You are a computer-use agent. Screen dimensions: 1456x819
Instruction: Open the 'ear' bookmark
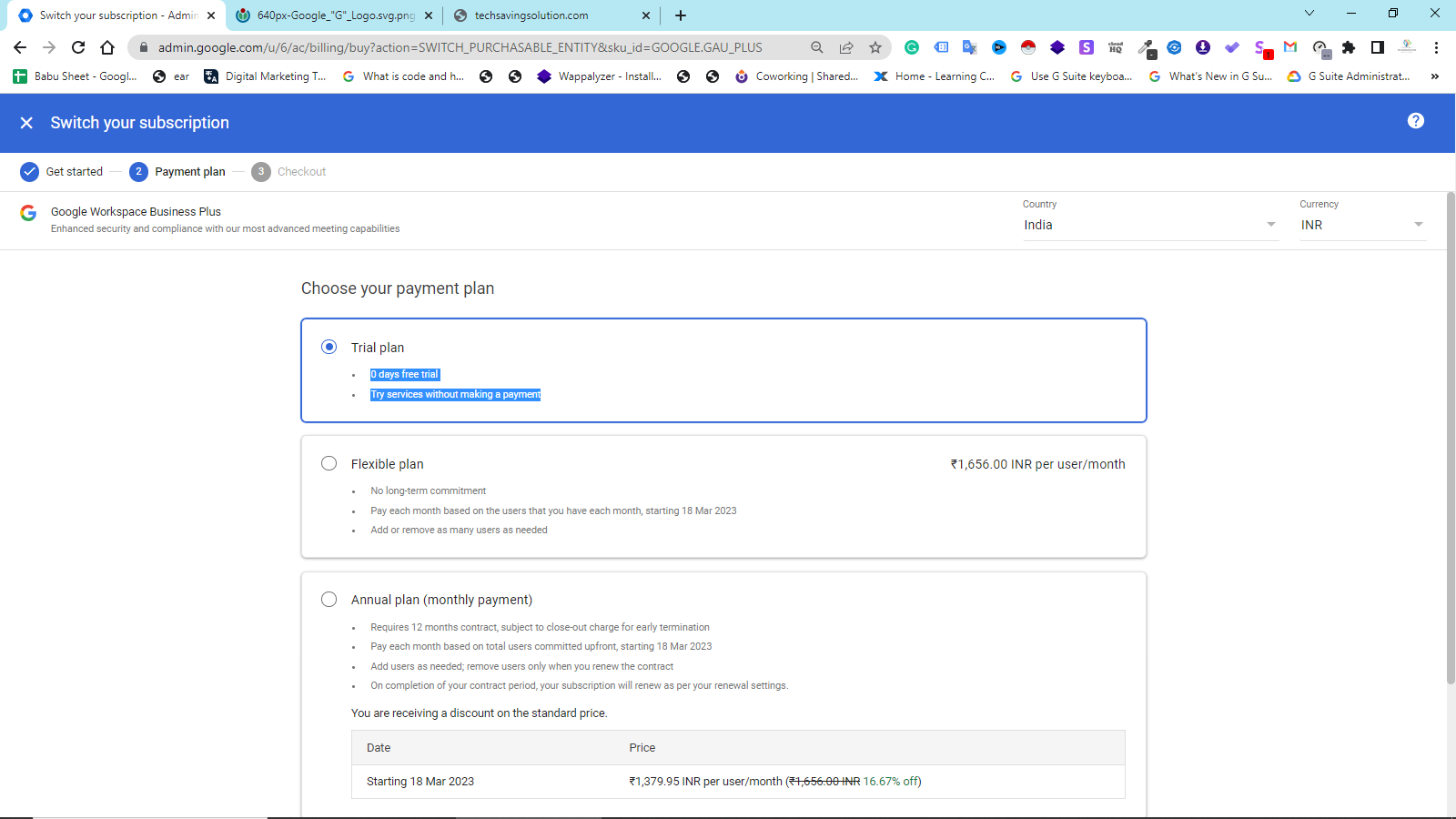(171, 76)
